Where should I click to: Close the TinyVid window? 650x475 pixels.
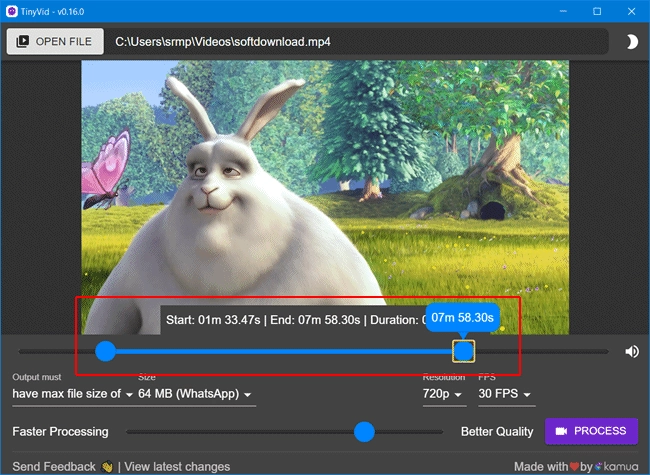click(x=631, y=11)
